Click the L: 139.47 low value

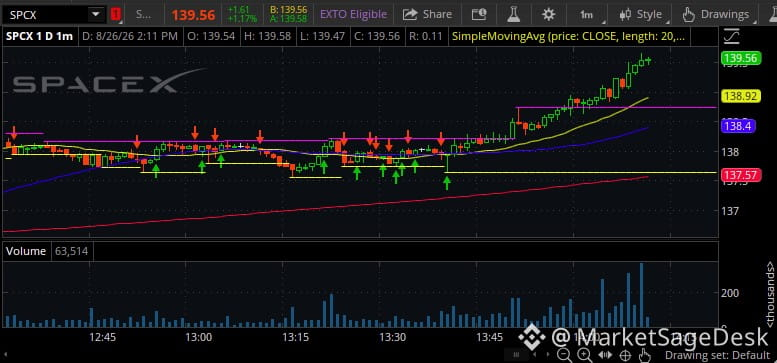point(322,36)
